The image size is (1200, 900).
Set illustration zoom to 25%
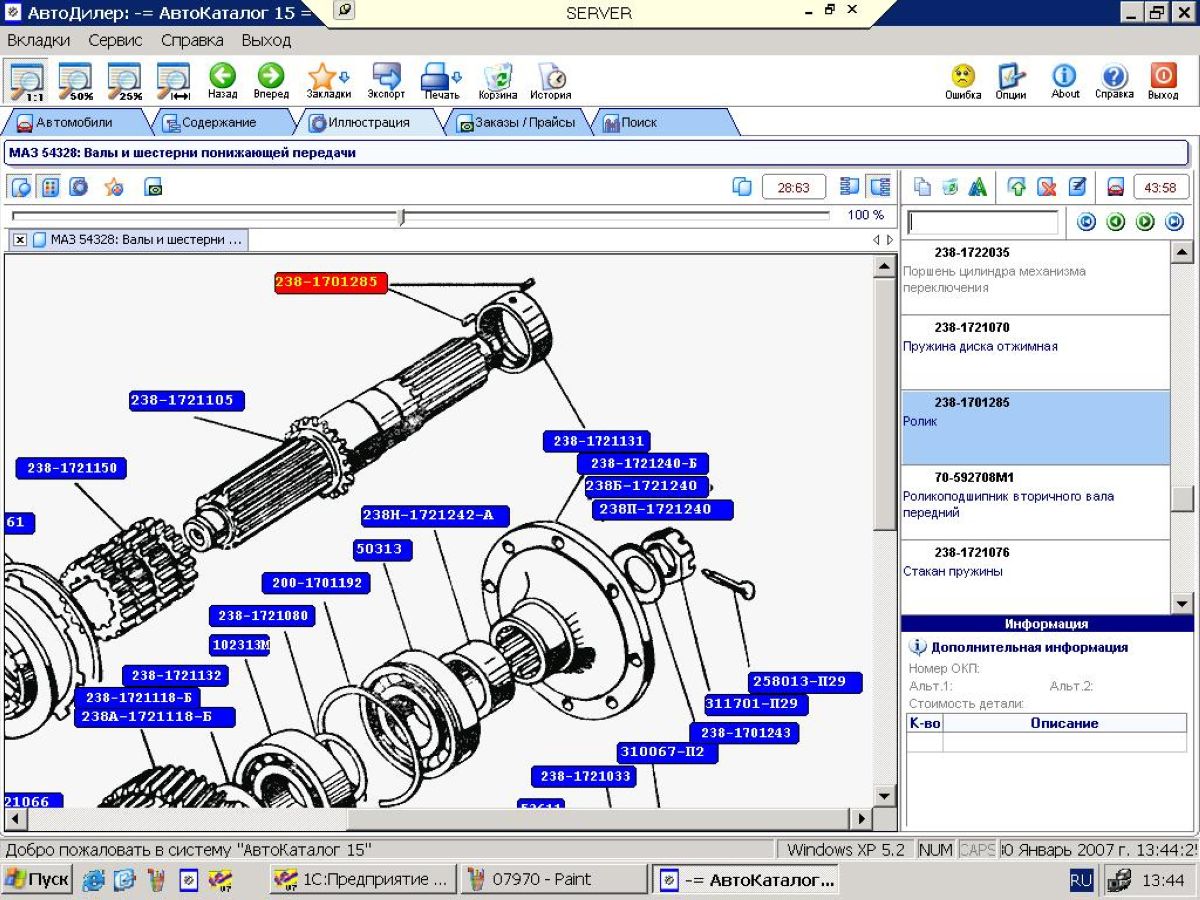click(x=125, y=80)
